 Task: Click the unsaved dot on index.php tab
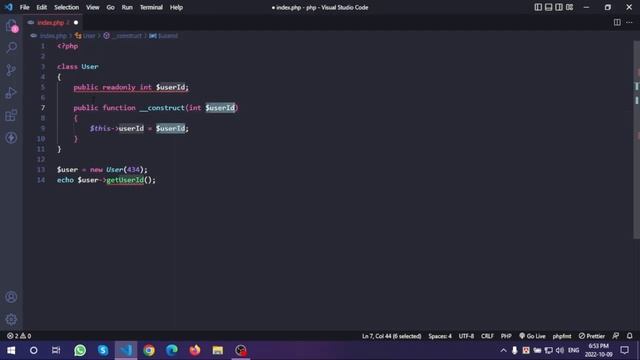click(x=76, y=22)
